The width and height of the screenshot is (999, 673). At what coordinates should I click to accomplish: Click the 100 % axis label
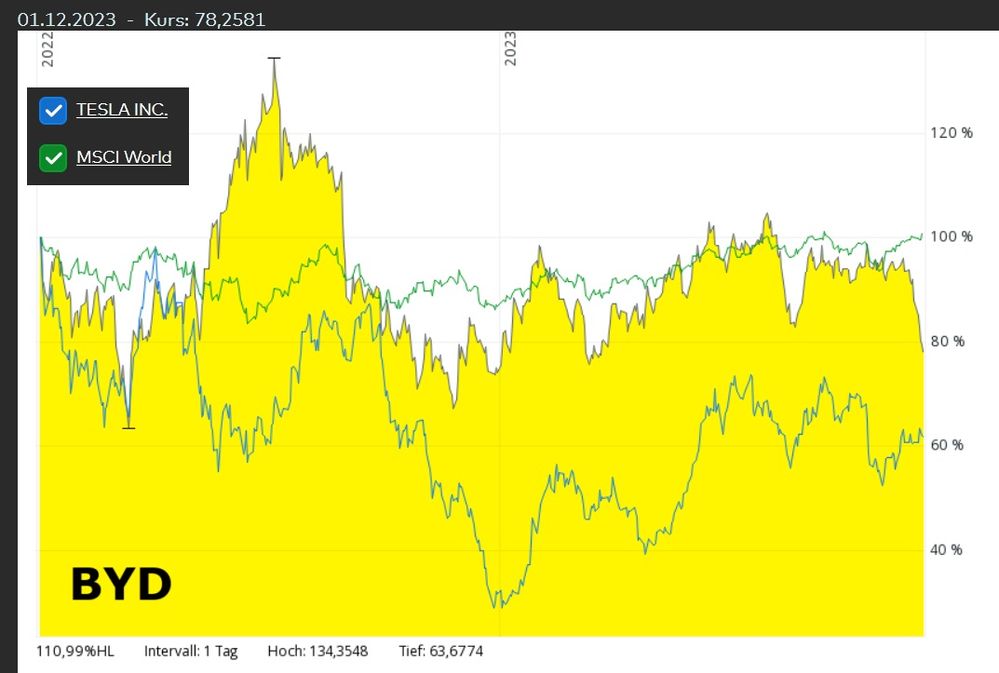tap(951, 236)
